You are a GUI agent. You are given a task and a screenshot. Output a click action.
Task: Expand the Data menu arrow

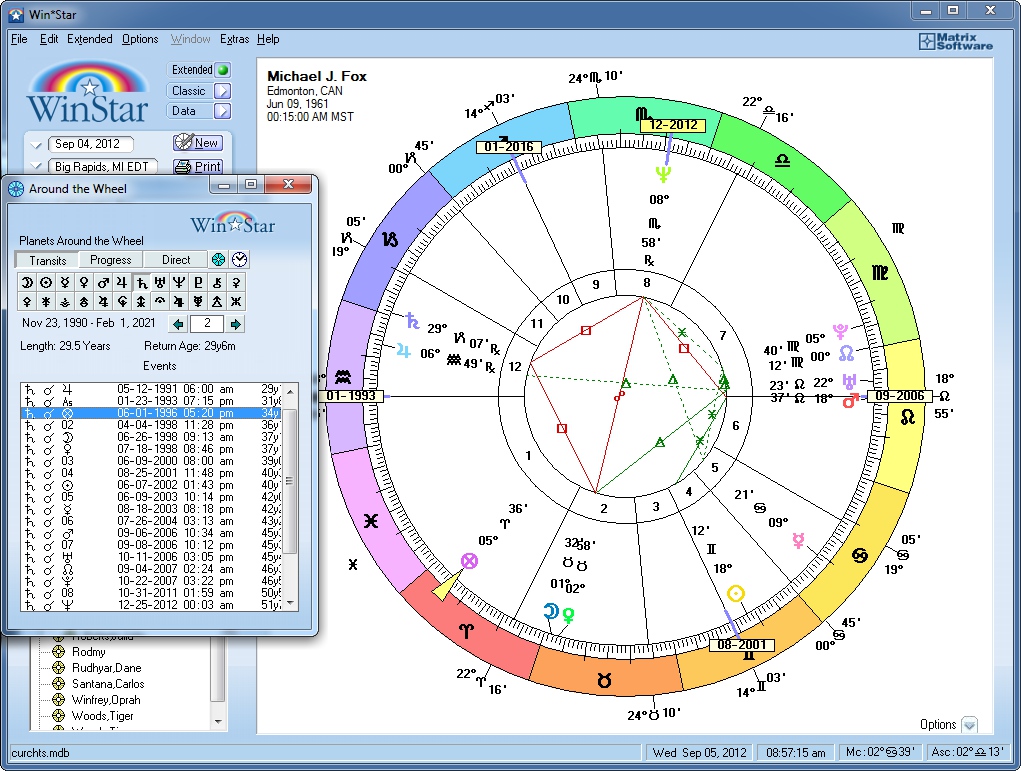(x=222, y=111)
